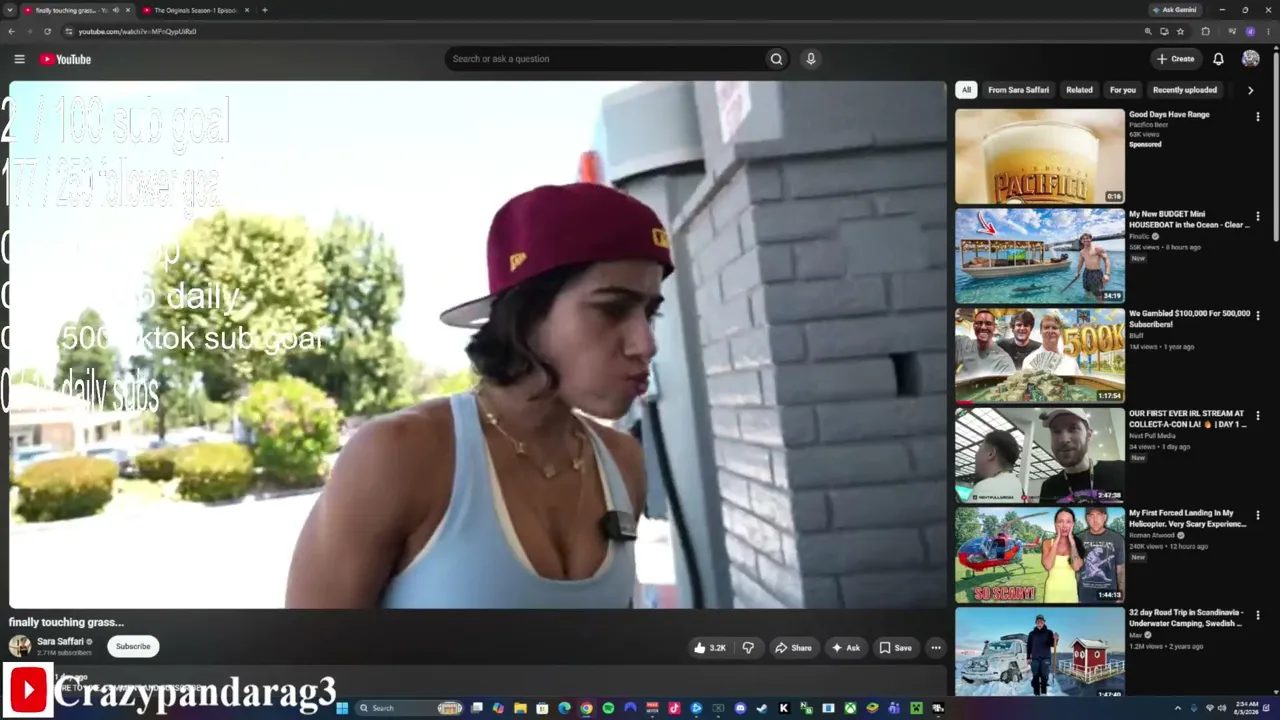1280x720 pixels.
Task: Open menu for We Gambled $100,000 video
Action: point(1257,316)
